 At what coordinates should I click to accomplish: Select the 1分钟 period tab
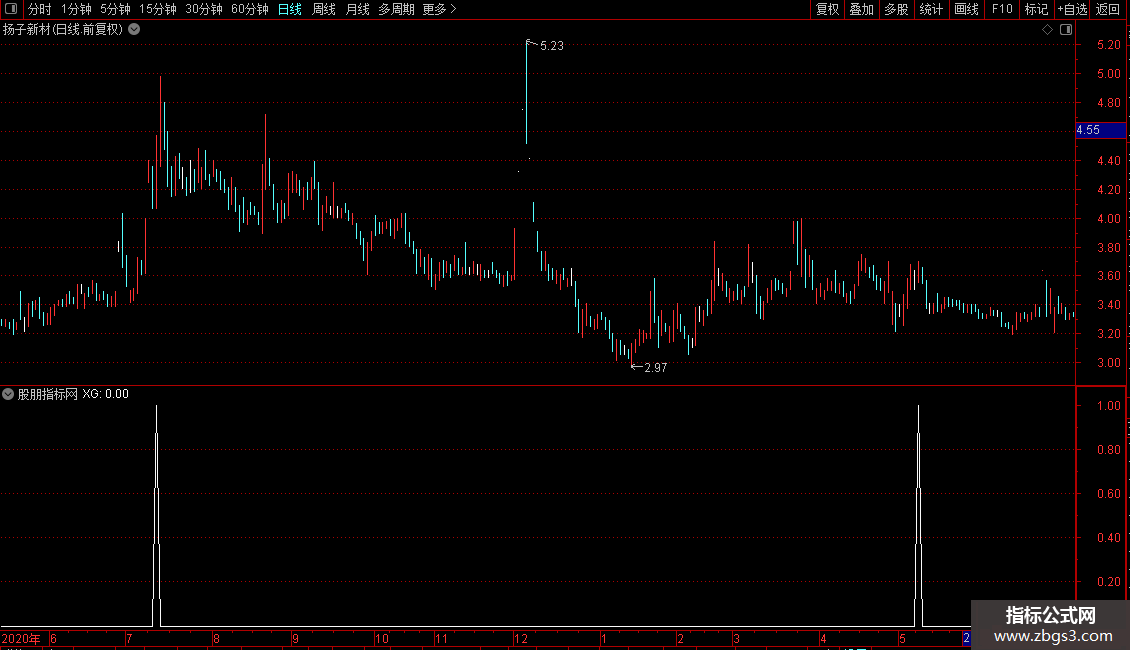coord(76,9)
